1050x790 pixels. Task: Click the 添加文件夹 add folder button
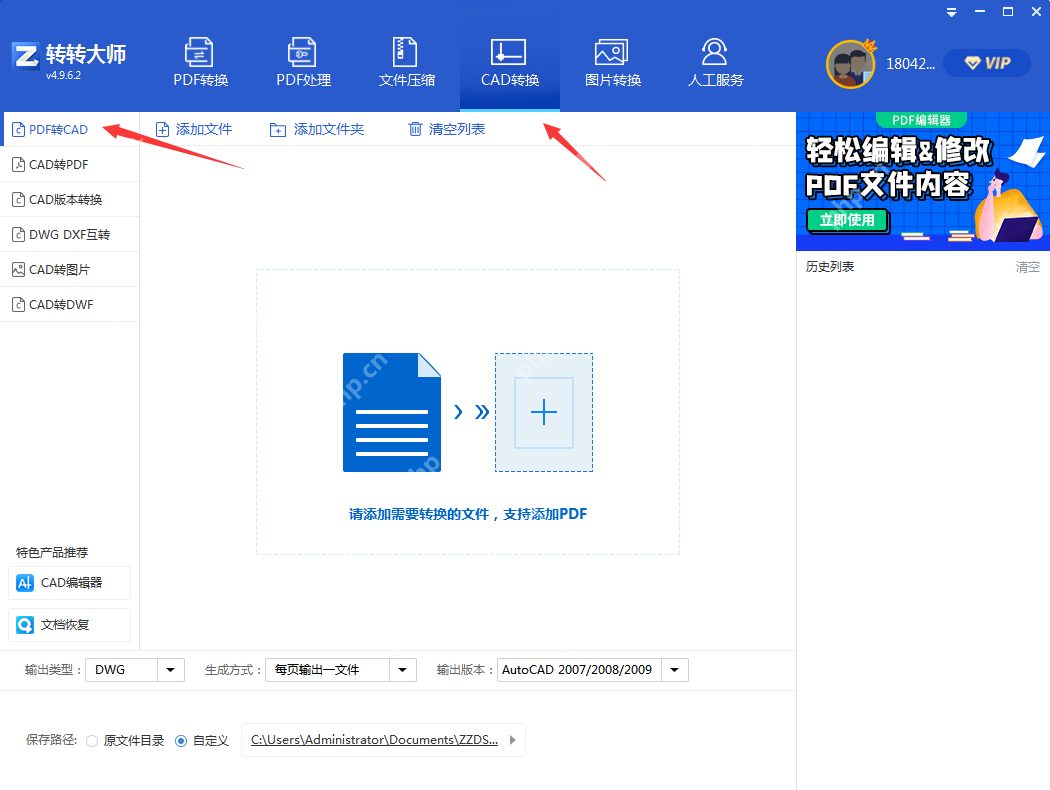(x=317, y=129)
